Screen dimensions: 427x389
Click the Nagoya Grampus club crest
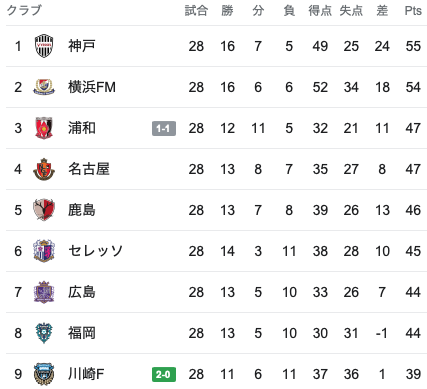pos(44,169)
